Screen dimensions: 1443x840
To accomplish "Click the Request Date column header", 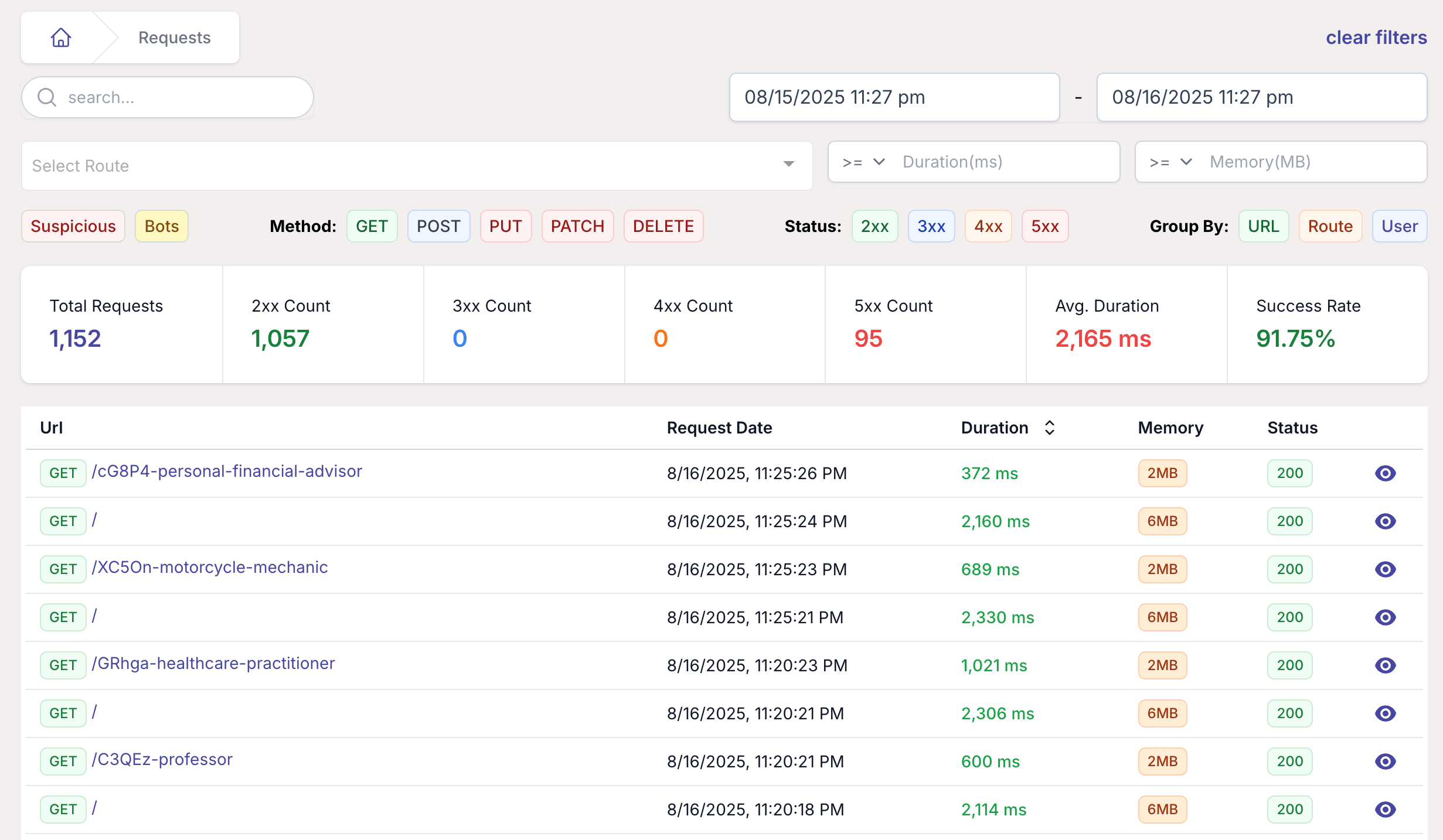I will point(720,428).
